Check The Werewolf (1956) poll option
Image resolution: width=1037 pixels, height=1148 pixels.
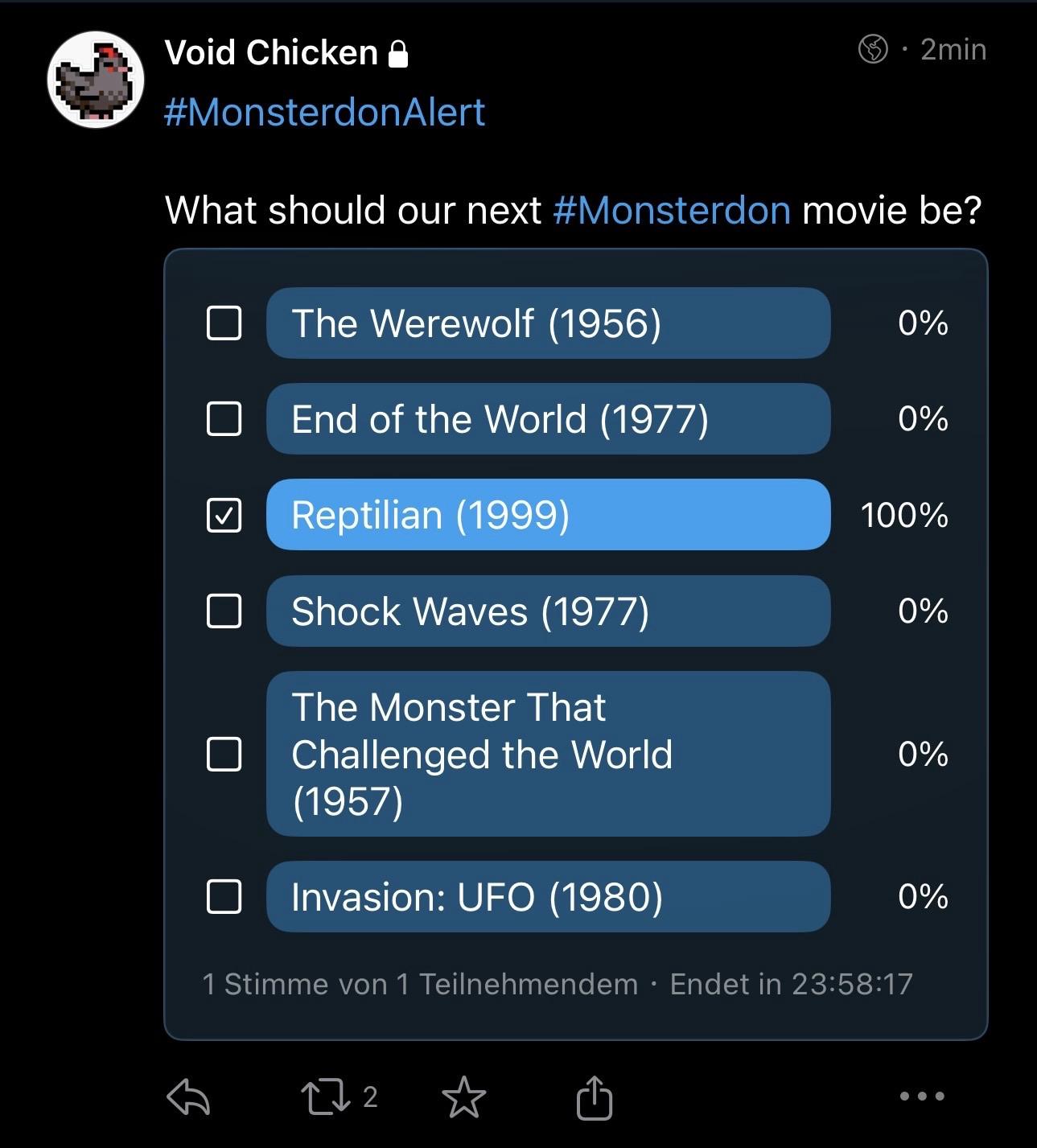tap(224, 323)
